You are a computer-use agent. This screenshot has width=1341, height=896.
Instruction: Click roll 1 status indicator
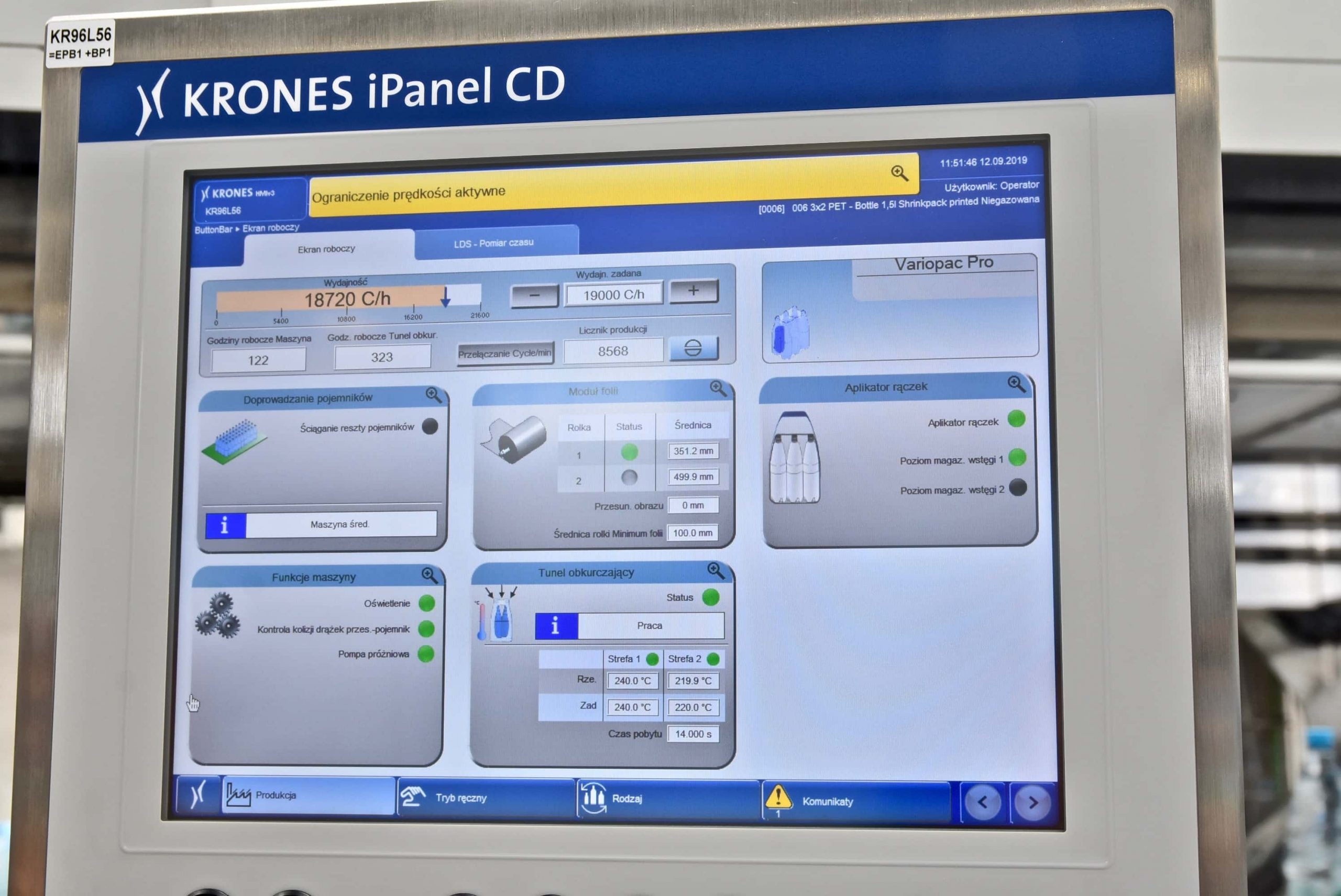(629, 452)
